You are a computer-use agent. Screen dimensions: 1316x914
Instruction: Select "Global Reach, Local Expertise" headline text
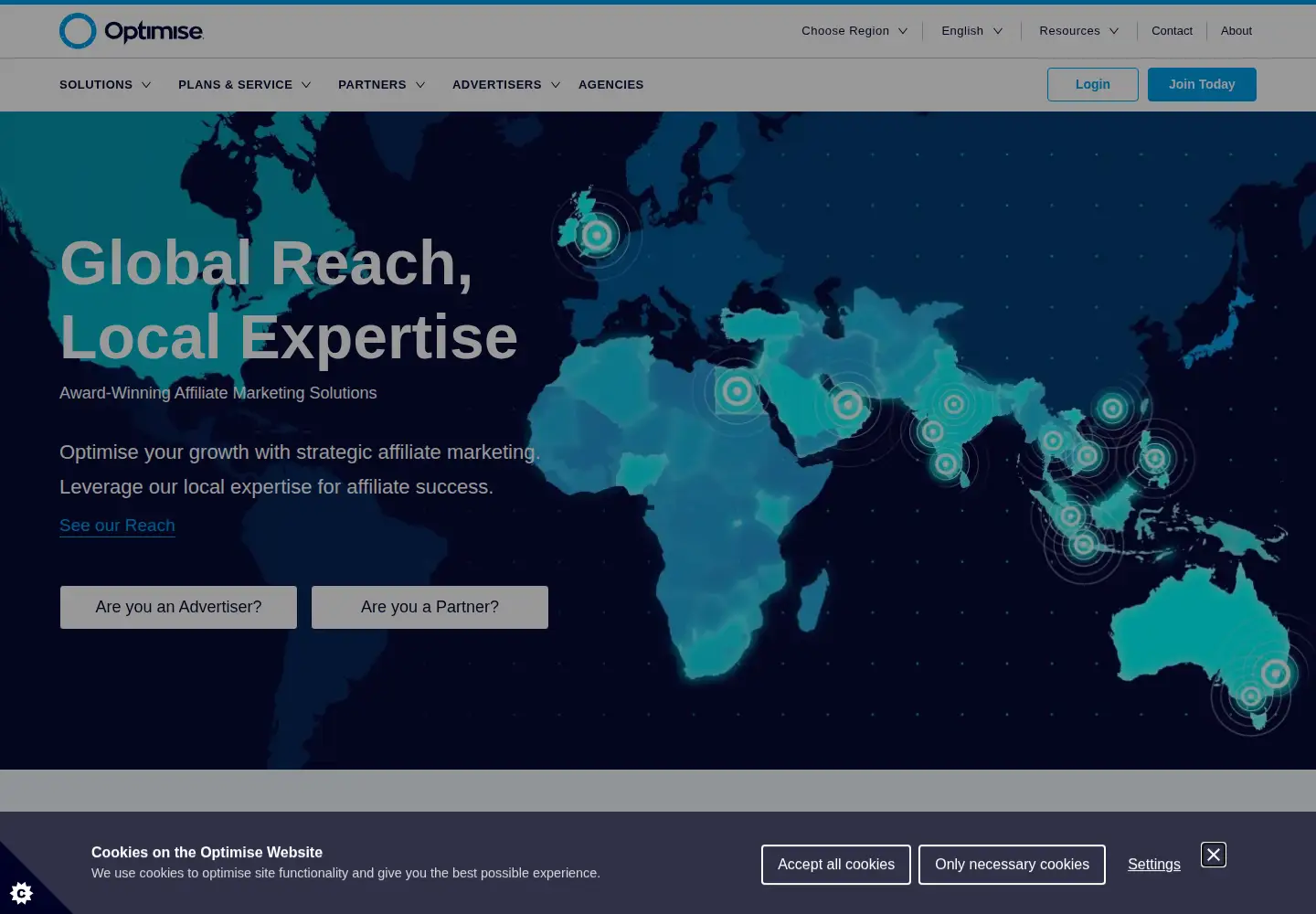[x=289, y=300]
